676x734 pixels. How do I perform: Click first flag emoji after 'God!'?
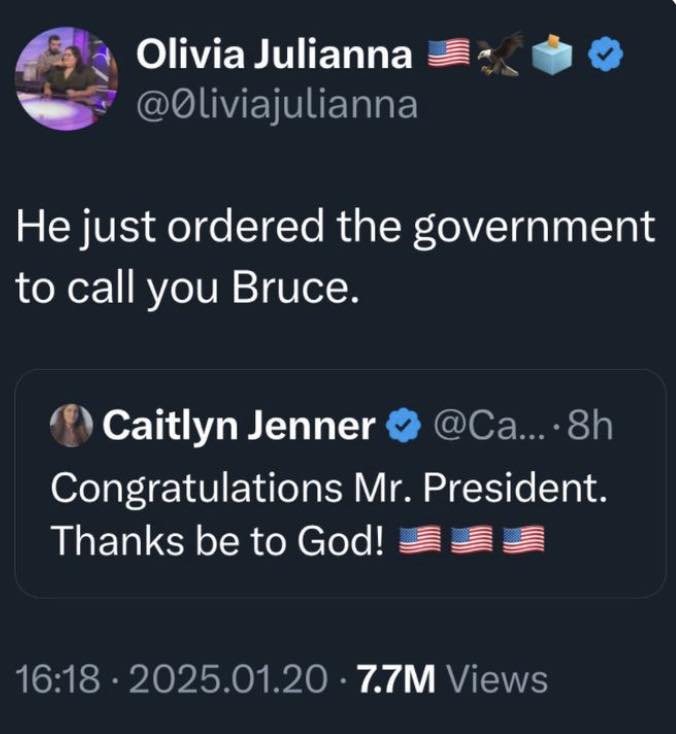[x=419, y=541]
